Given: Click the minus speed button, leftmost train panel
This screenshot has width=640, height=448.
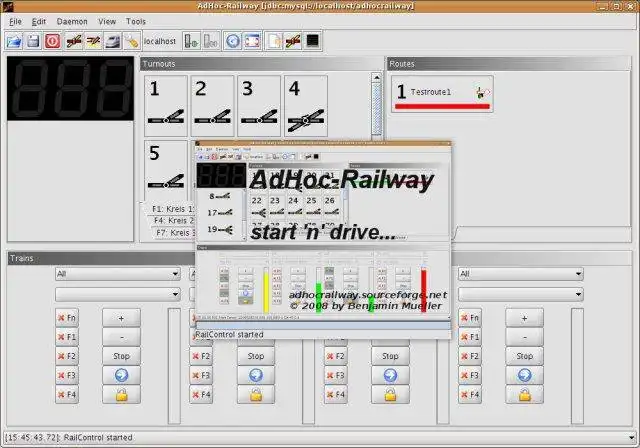Looking at the screenshot, I should point(121,337).
